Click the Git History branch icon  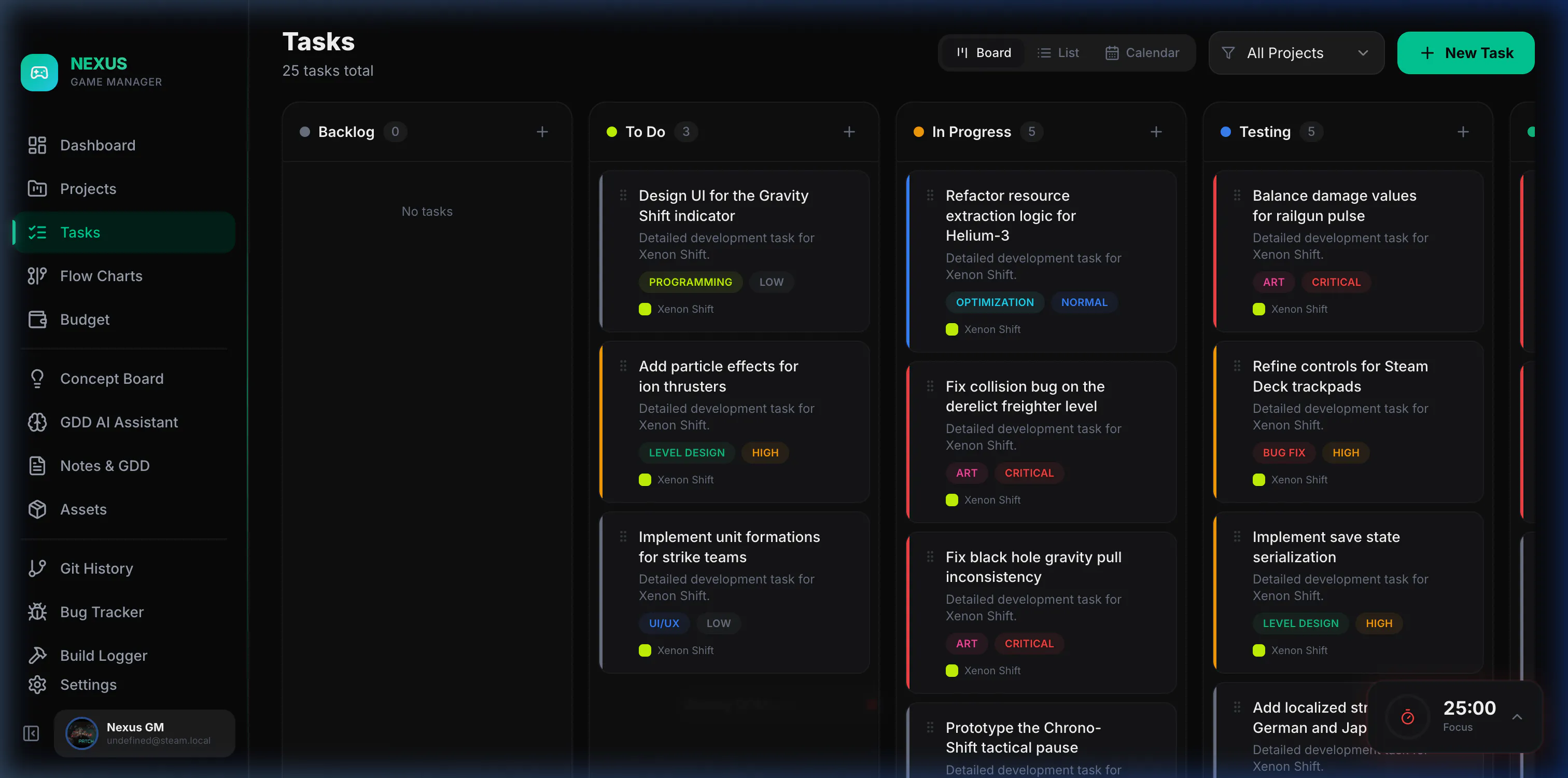(37, 568)
